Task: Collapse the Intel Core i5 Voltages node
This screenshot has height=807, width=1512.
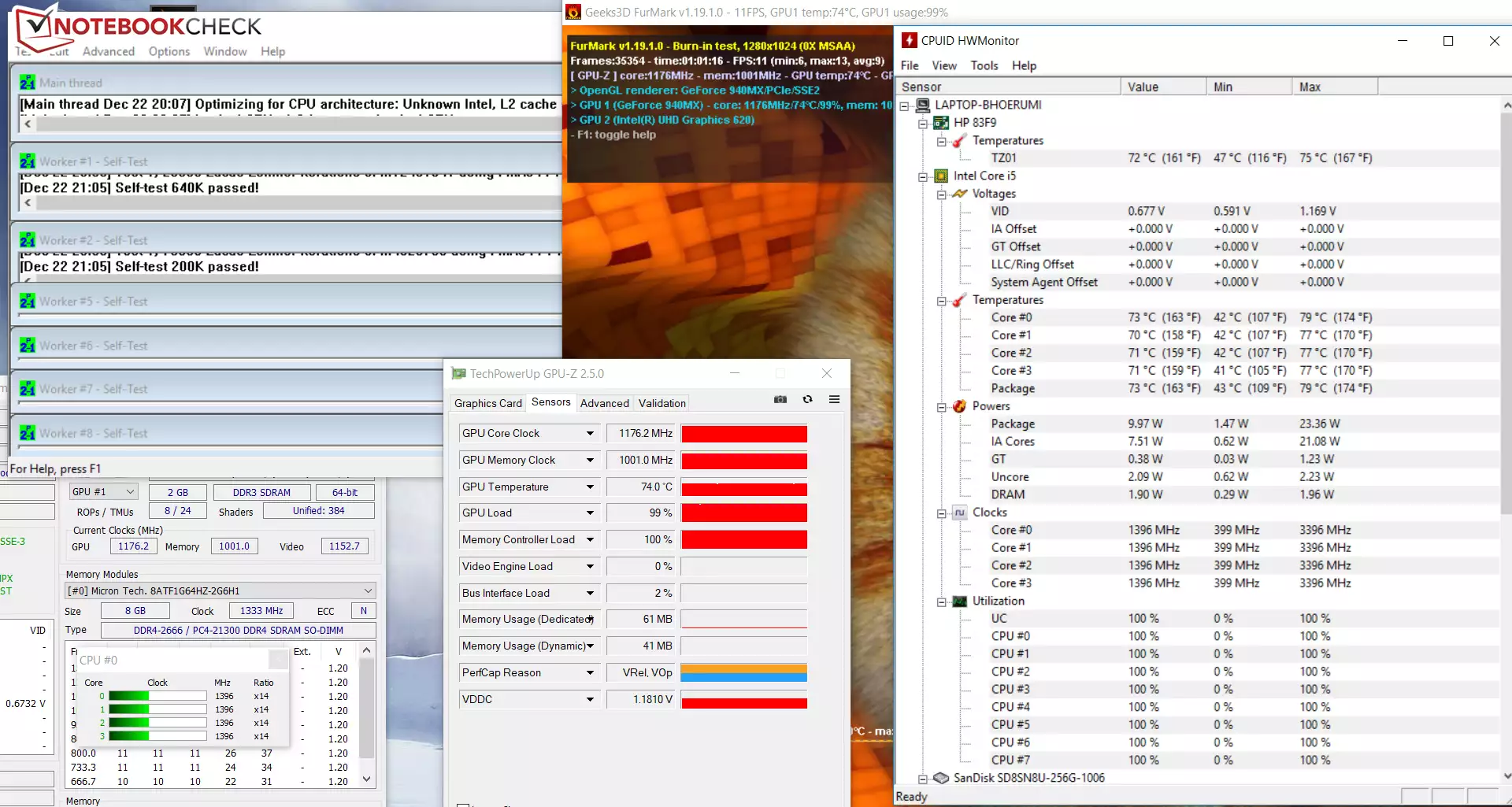Action: click(942, 194)
